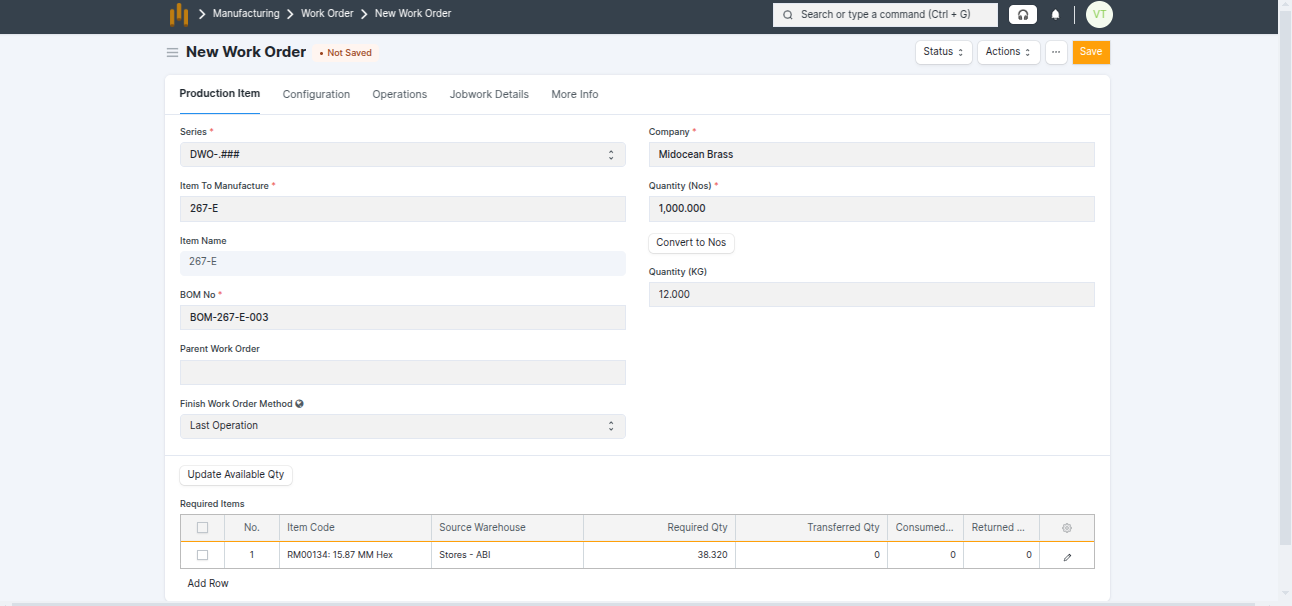Focus the BOM No input field
Screen dimensions: 1292x606
coord(402,318)
